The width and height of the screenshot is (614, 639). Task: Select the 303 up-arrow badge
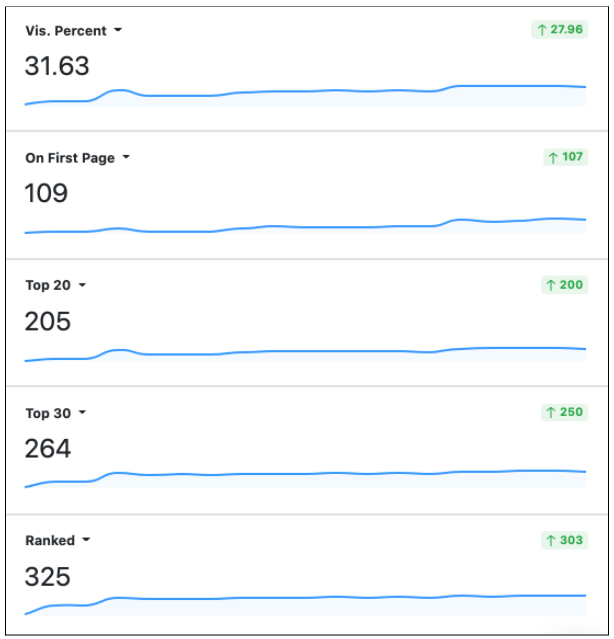[564, 540]
